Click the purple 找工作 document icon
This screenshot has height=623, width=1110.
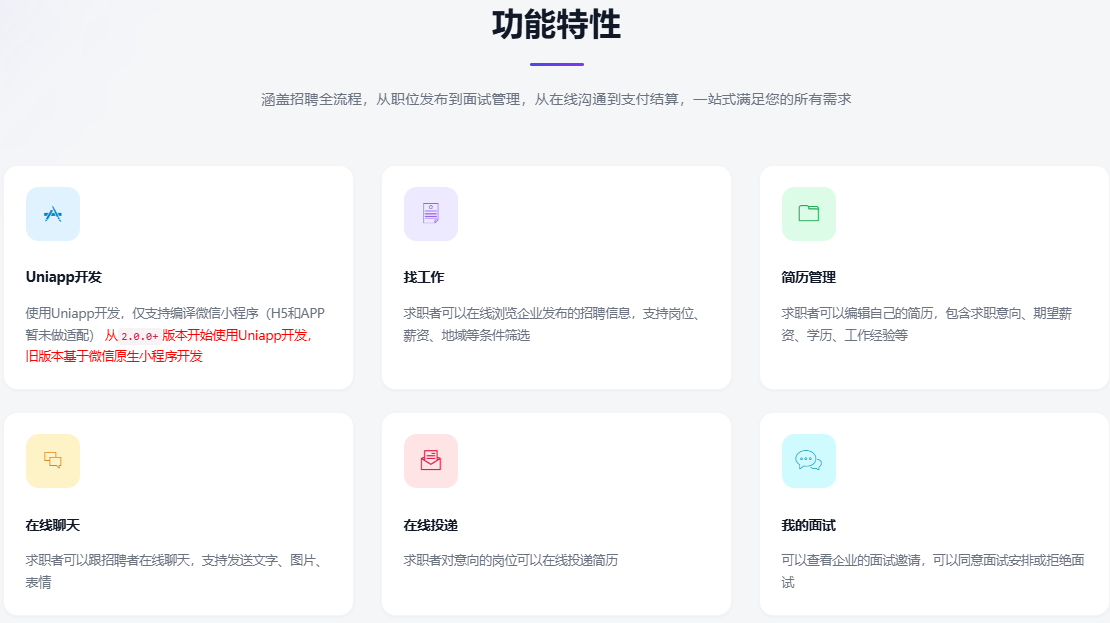pyautogui.click(x=431, y=214)
